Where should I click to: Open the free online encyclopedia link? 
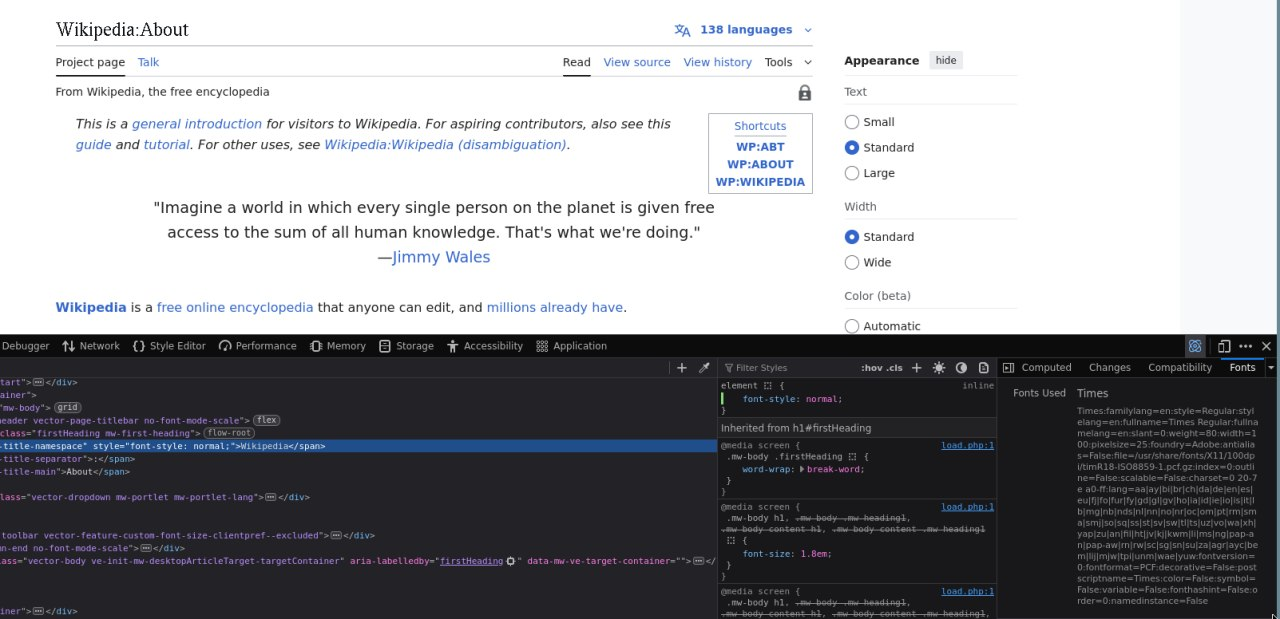[x=235, y=307]
